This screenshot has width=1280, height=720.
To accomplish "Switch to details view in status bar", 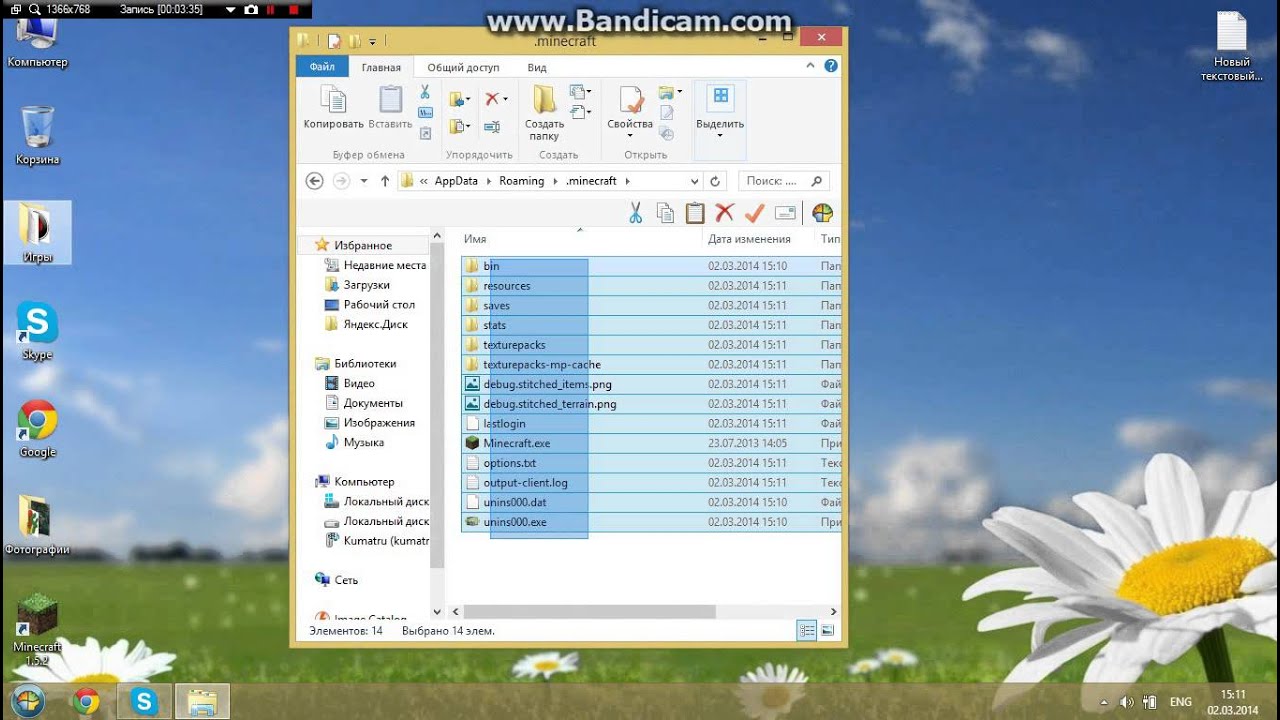I will pyautogui.click(x=806, y=631).
